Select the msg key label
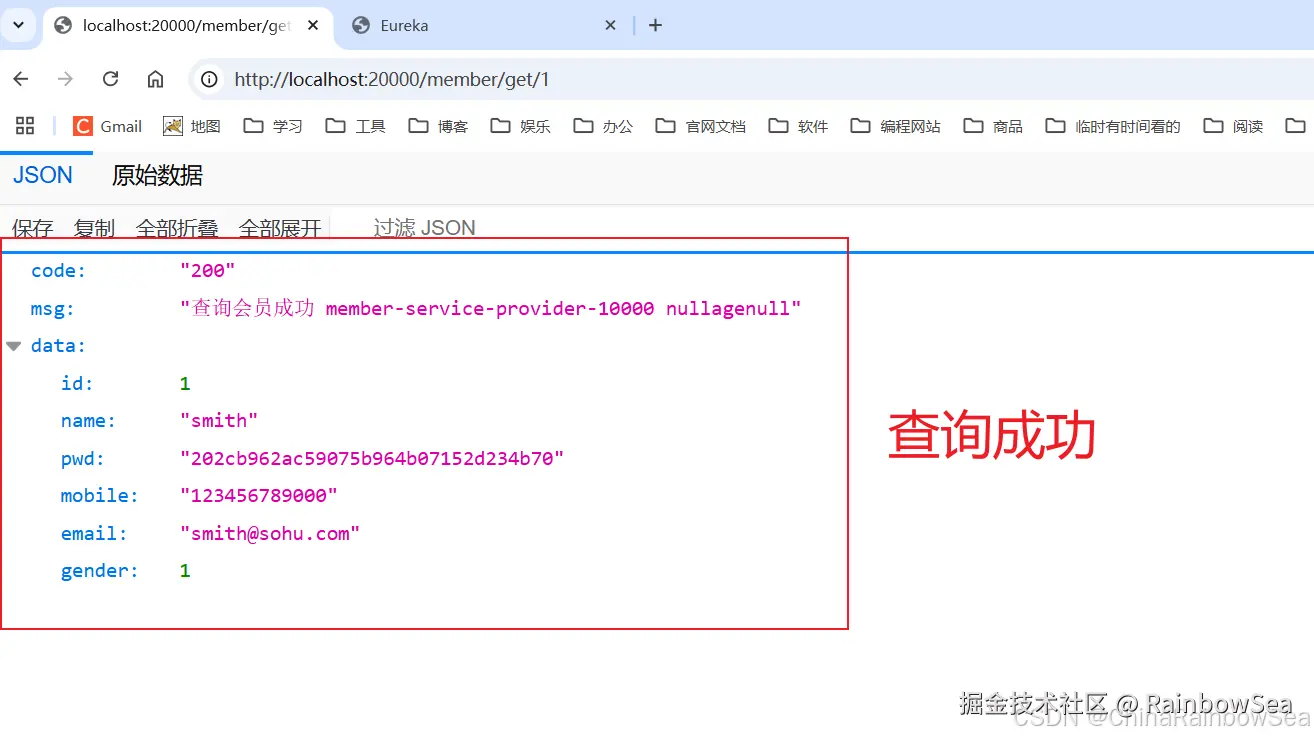 (53, 309)
